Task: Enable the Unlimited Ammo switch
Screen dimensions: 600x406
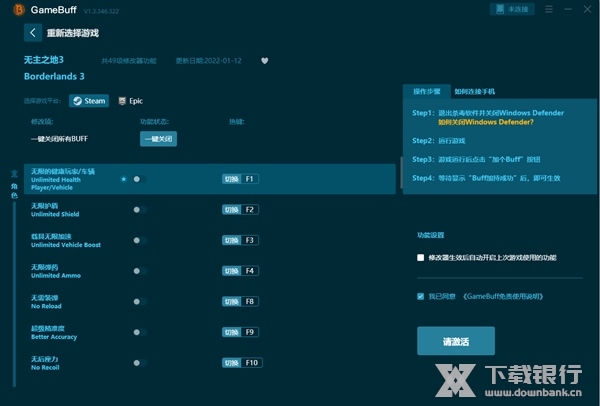Action: point(140,271)
